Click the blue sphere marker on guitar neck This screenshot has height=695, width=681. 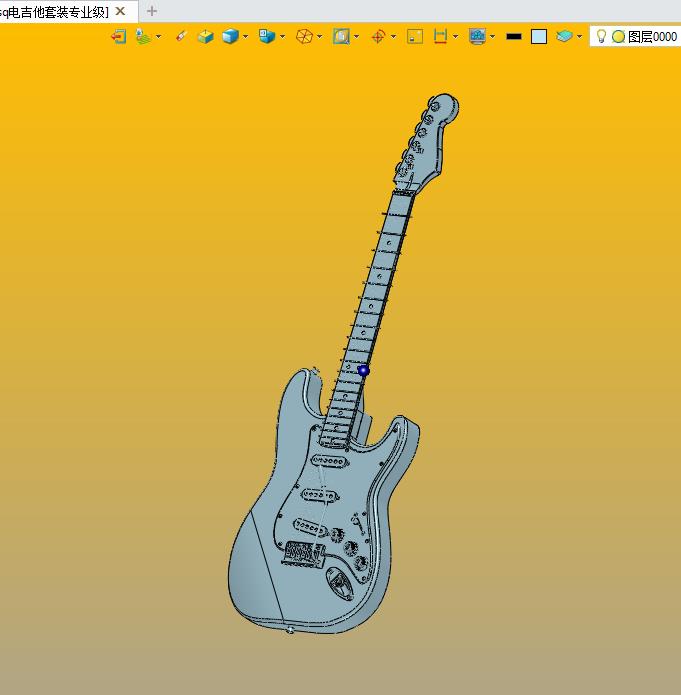pyautogui.click(x=363, y=370)
